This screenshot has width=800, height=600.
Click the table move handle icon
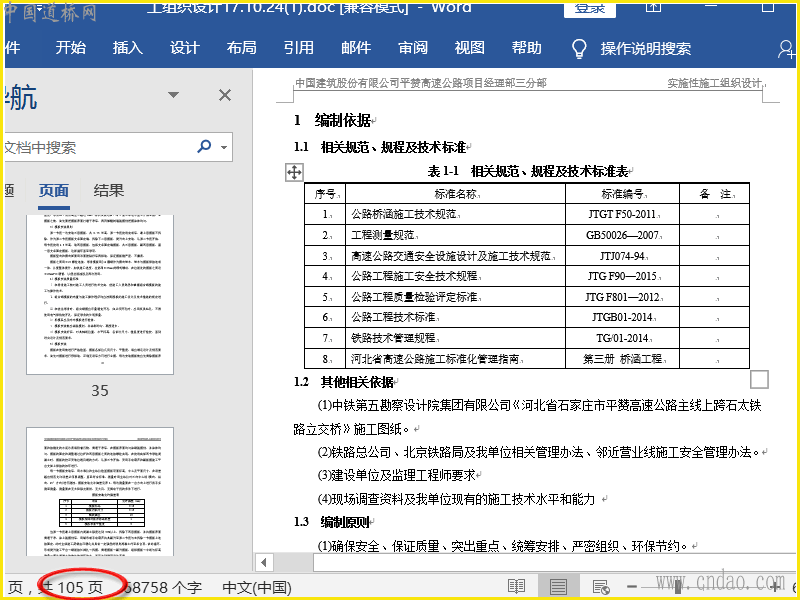click(294, 172)
